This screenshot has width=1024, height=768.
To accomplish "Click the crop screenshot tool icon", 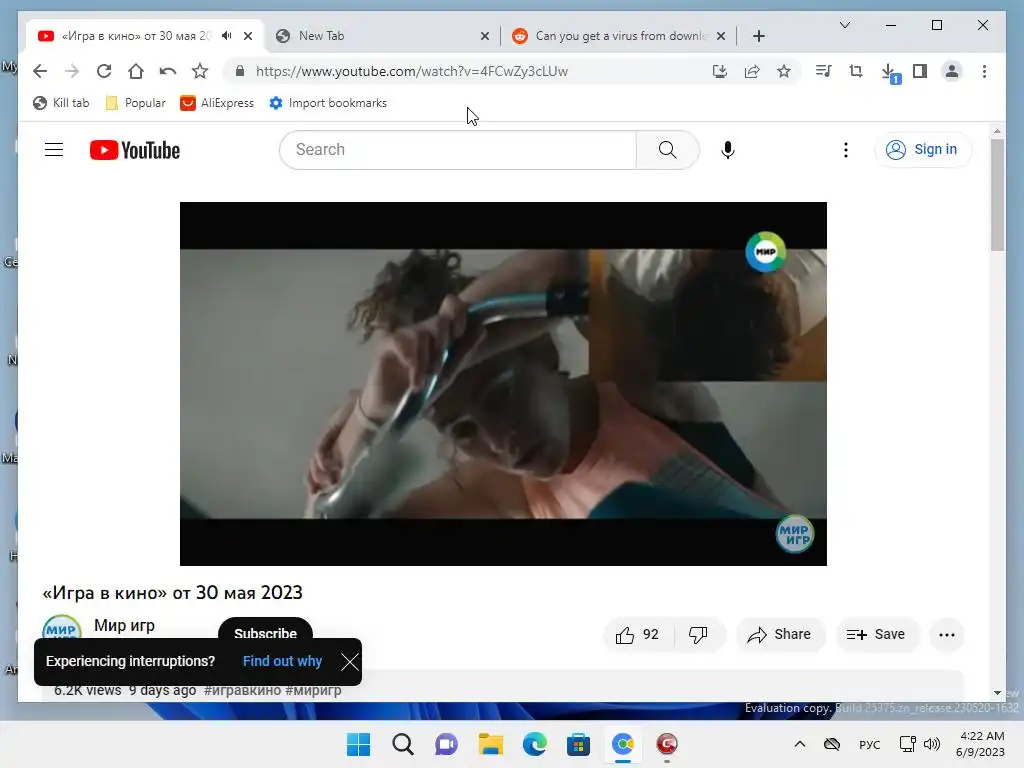I will tap(856, 71).
